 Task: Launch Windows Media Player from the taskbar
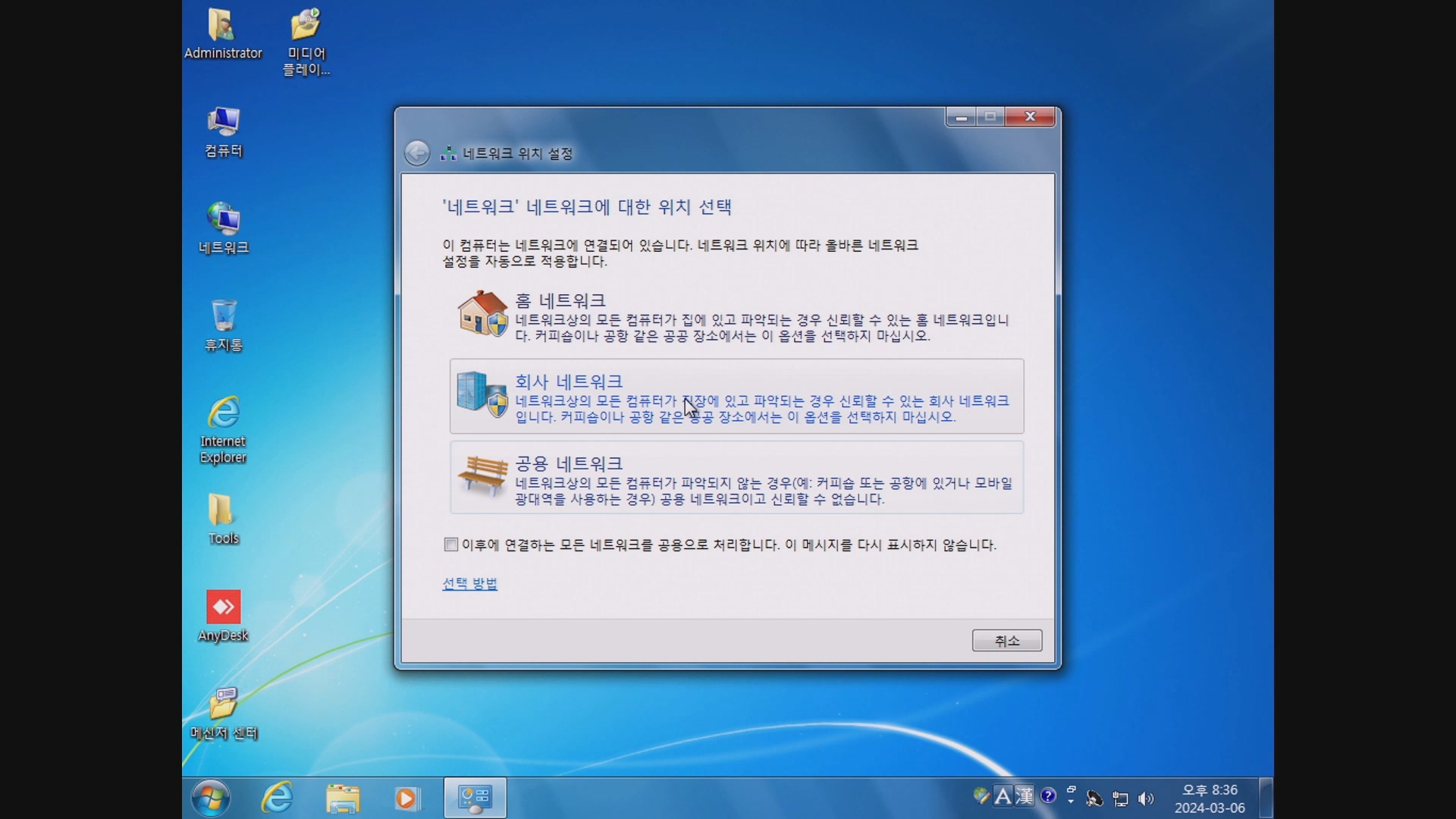coord(407,798)
